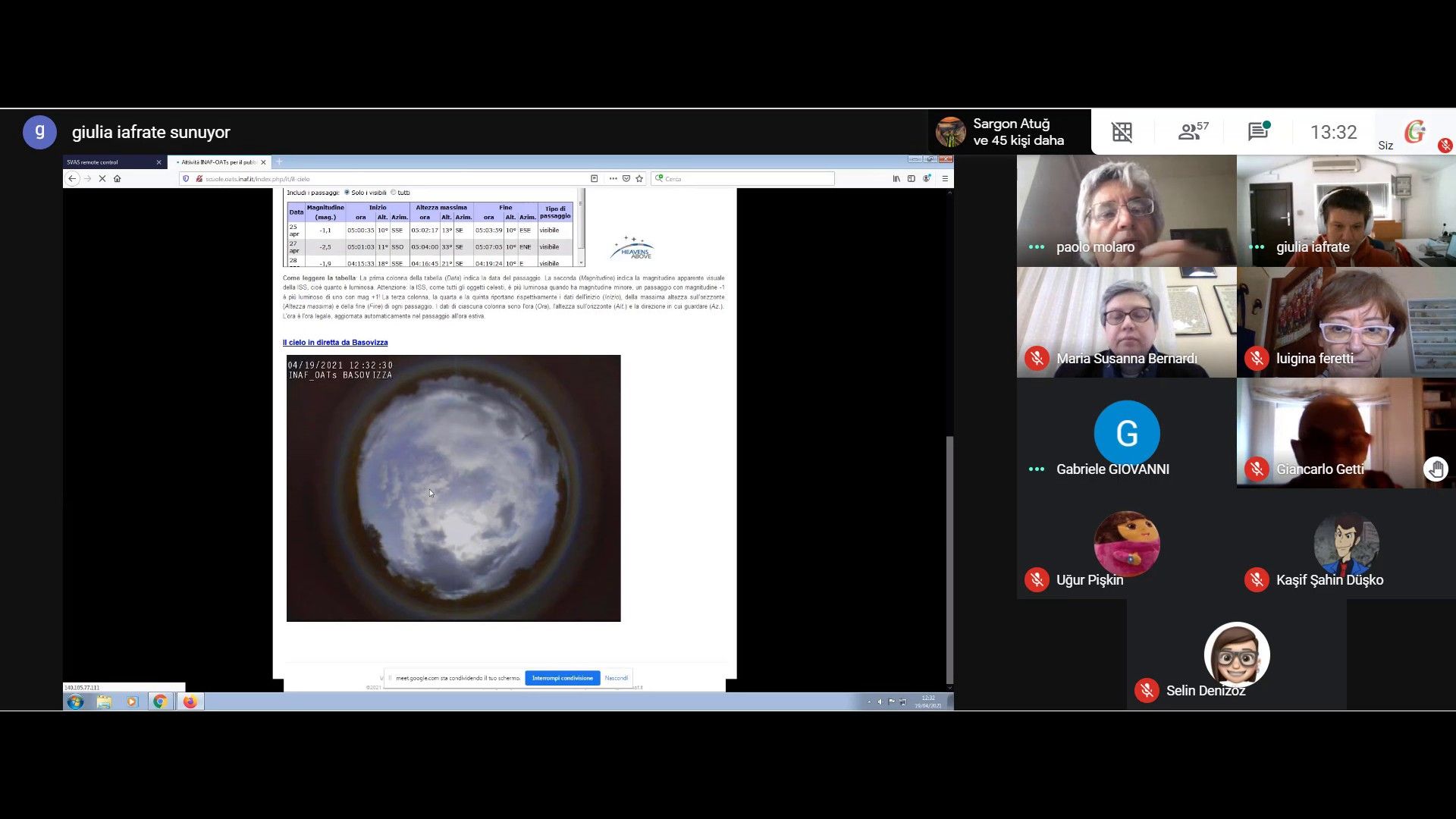Click the taskbar network tray icon
This screenshot has height=819, width=1456.
point(902,702)
